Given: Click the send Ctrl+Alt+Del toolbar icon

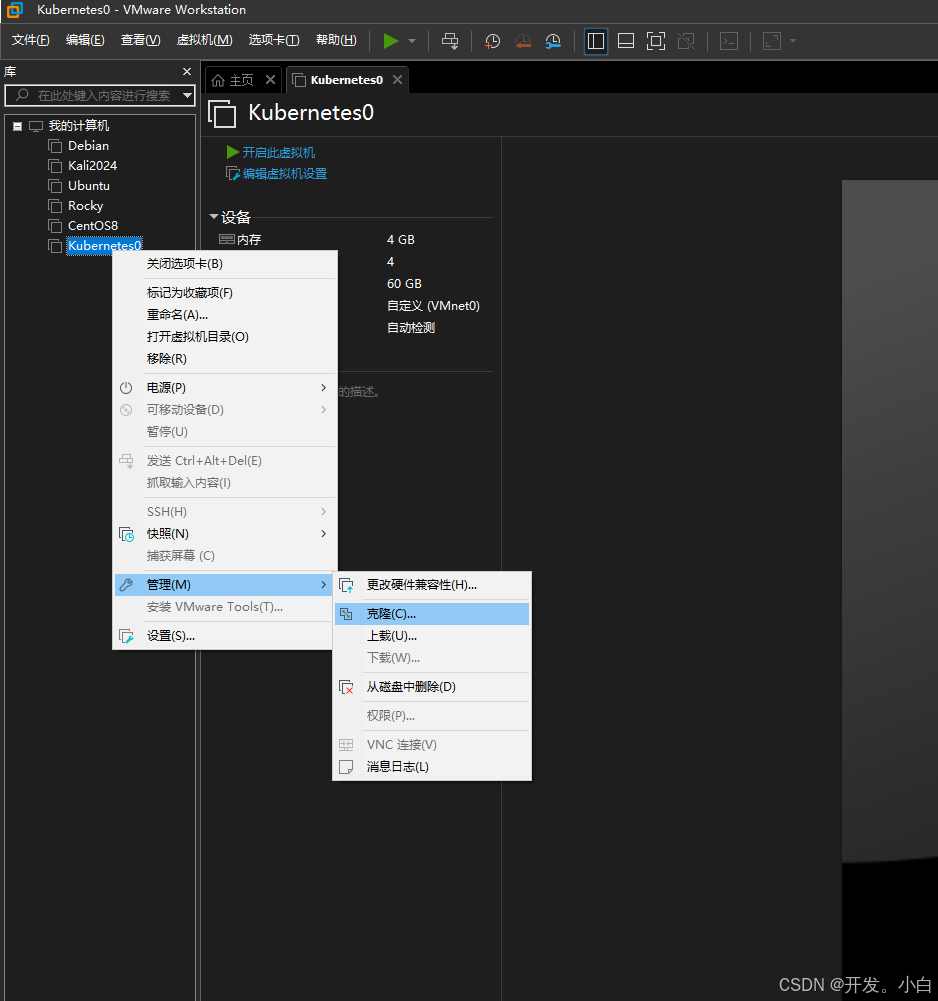Looking at the screenshot, I should (x=450, y=41).
